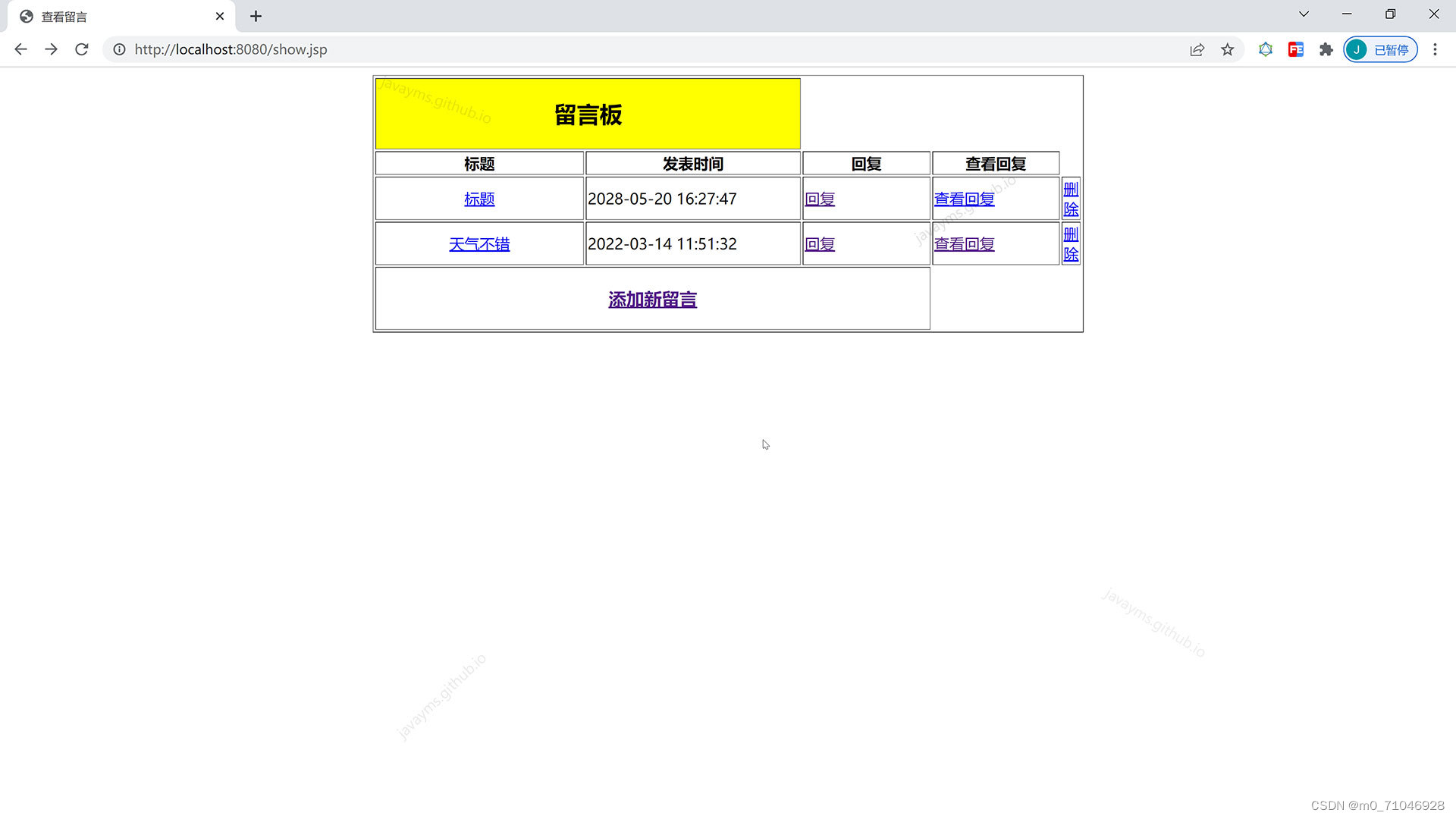Image resolution: width=1456 pixels, height=819 pixels.
Task: Open the red FE extension icon
Action: tap(1296, 49)
